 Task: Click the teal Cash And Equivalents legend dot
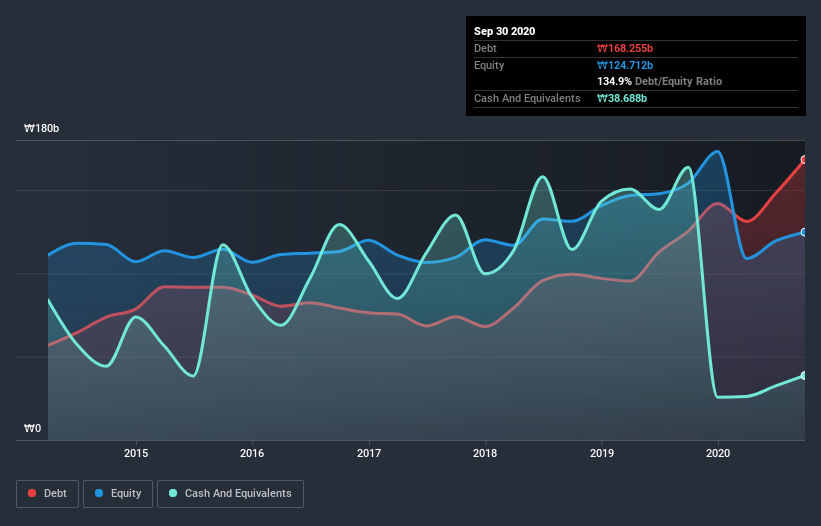coord(173,493)
